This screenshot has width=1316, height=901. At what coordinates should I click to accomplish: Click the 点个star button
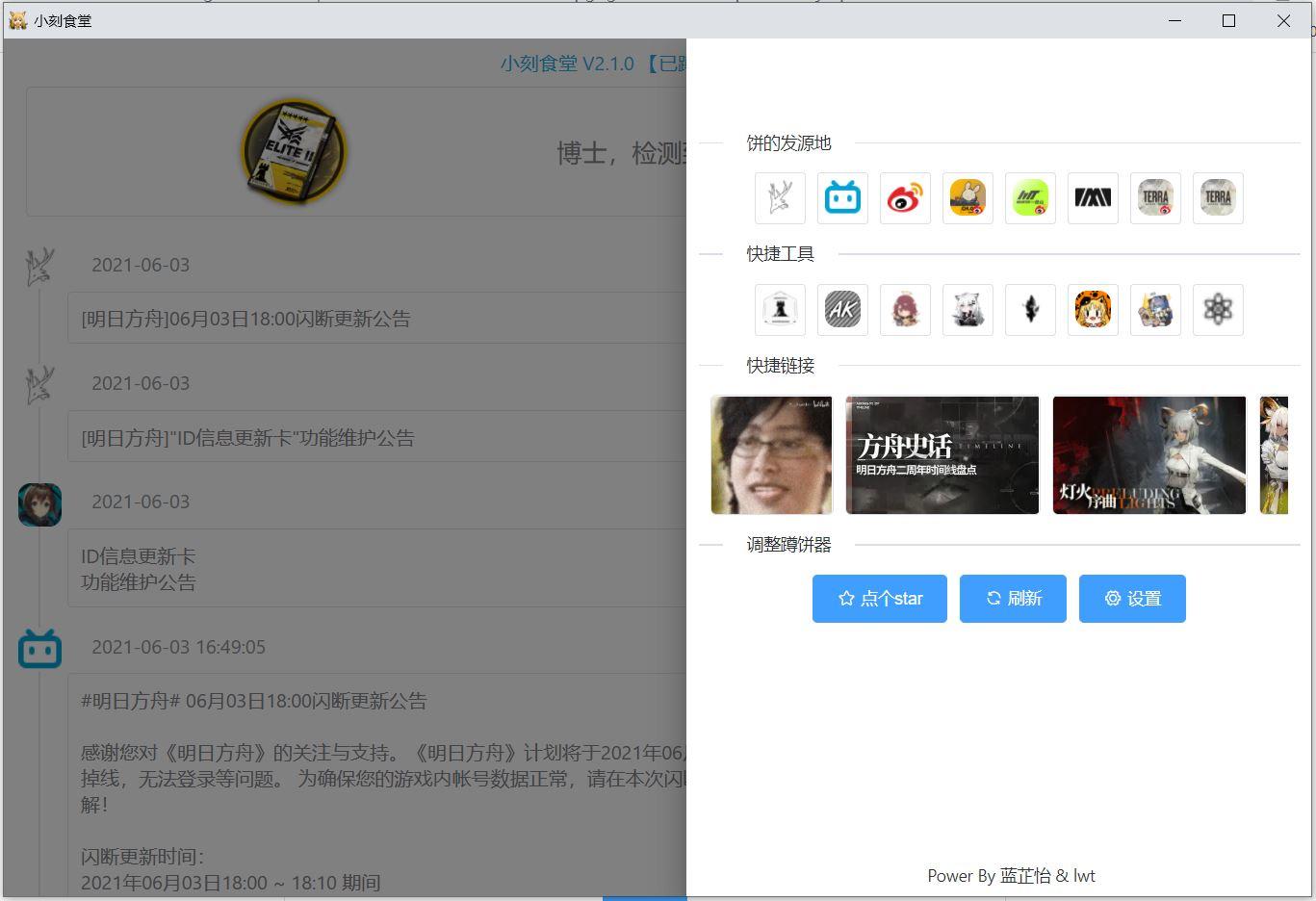[x=880, y=599]
